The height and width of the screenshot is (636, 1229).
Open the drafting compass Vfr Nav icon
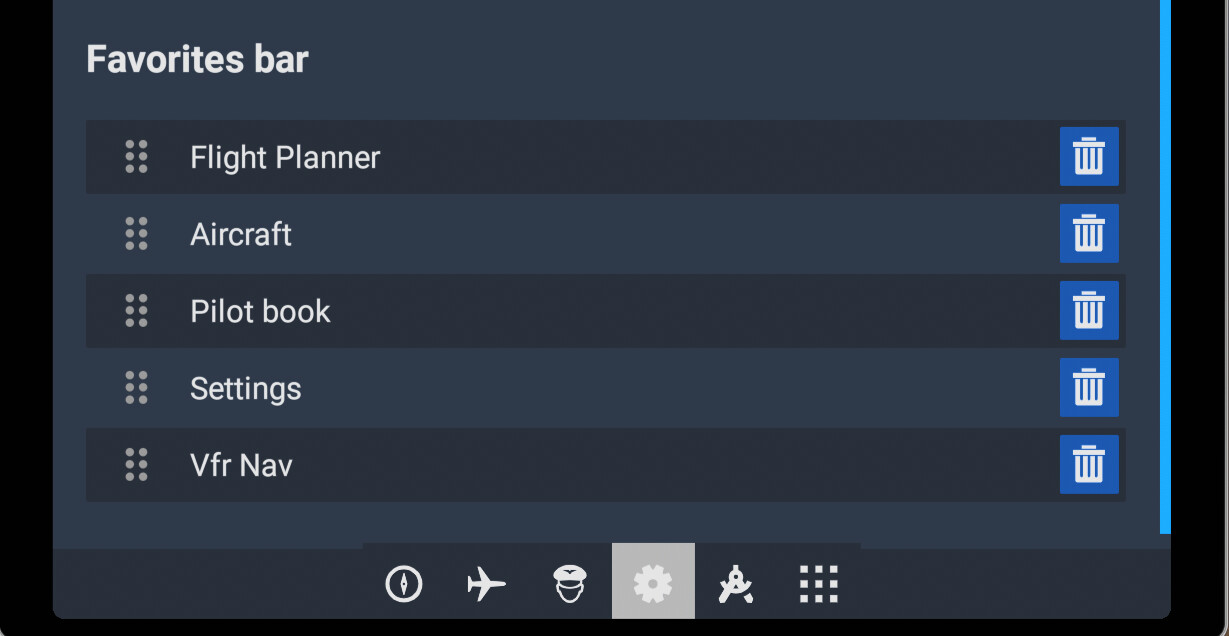[x=736, y=583]
